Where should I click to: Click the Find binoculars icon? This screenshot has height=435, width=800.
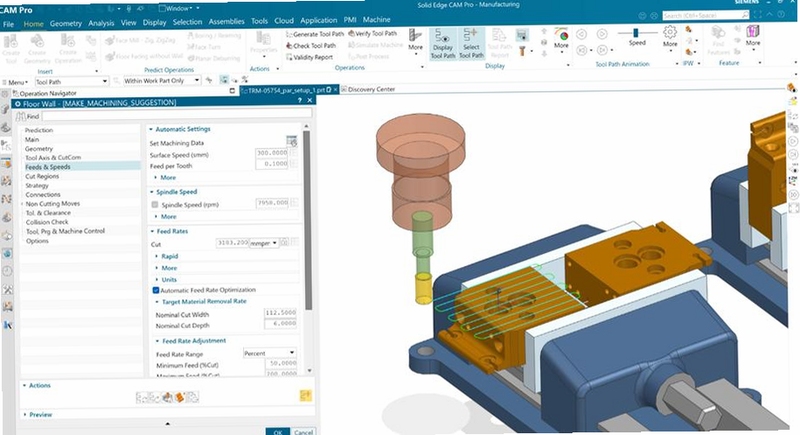[x=20, y=116]
